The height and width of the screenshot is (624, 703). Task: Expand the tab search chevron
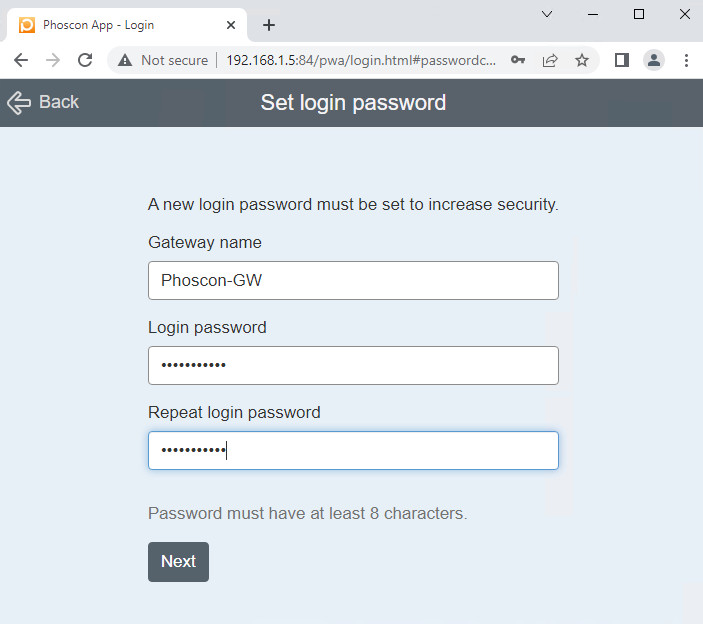547,14
